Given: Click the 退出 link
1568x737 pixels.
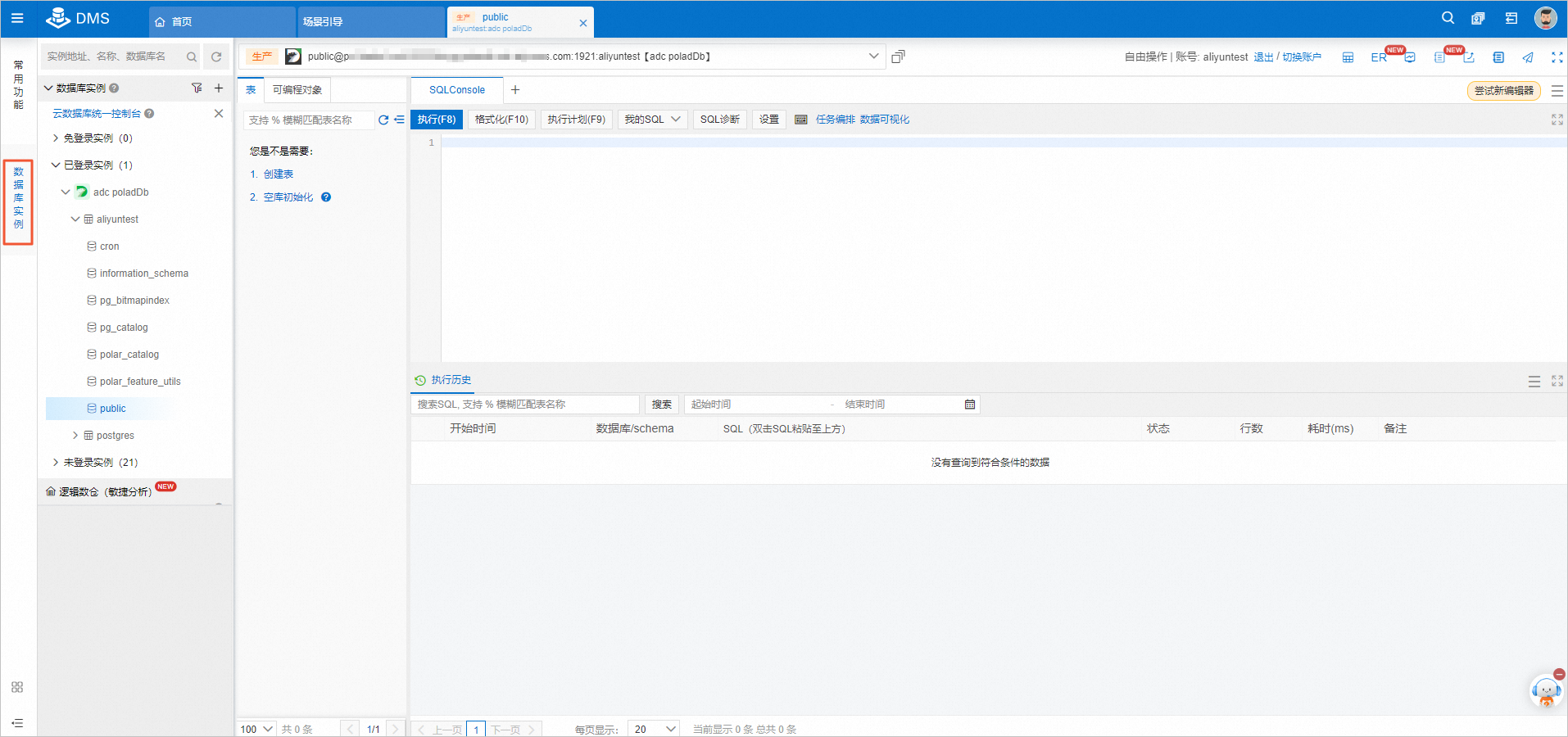Looking at the screenshot, I should click(x=1263, y=57).
